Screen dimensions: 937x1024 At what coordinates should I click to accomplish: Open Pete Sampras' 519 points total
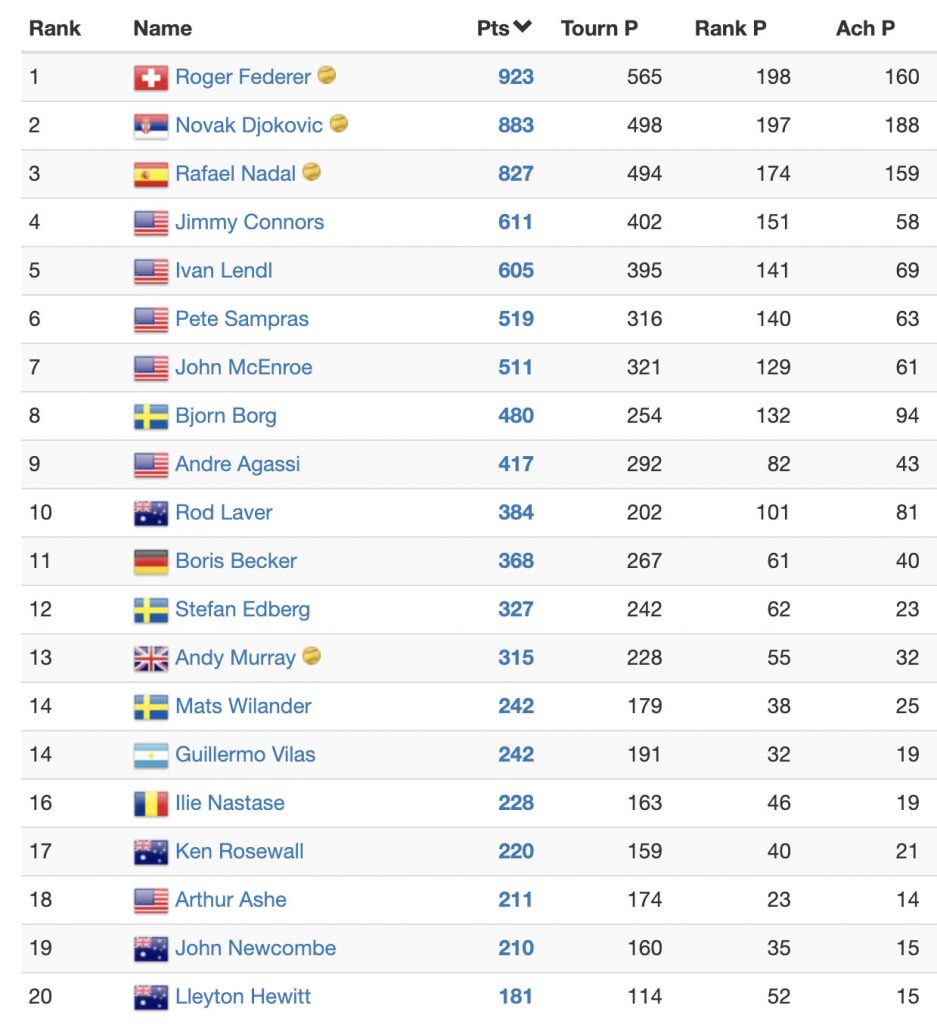[x=516, y=319]
